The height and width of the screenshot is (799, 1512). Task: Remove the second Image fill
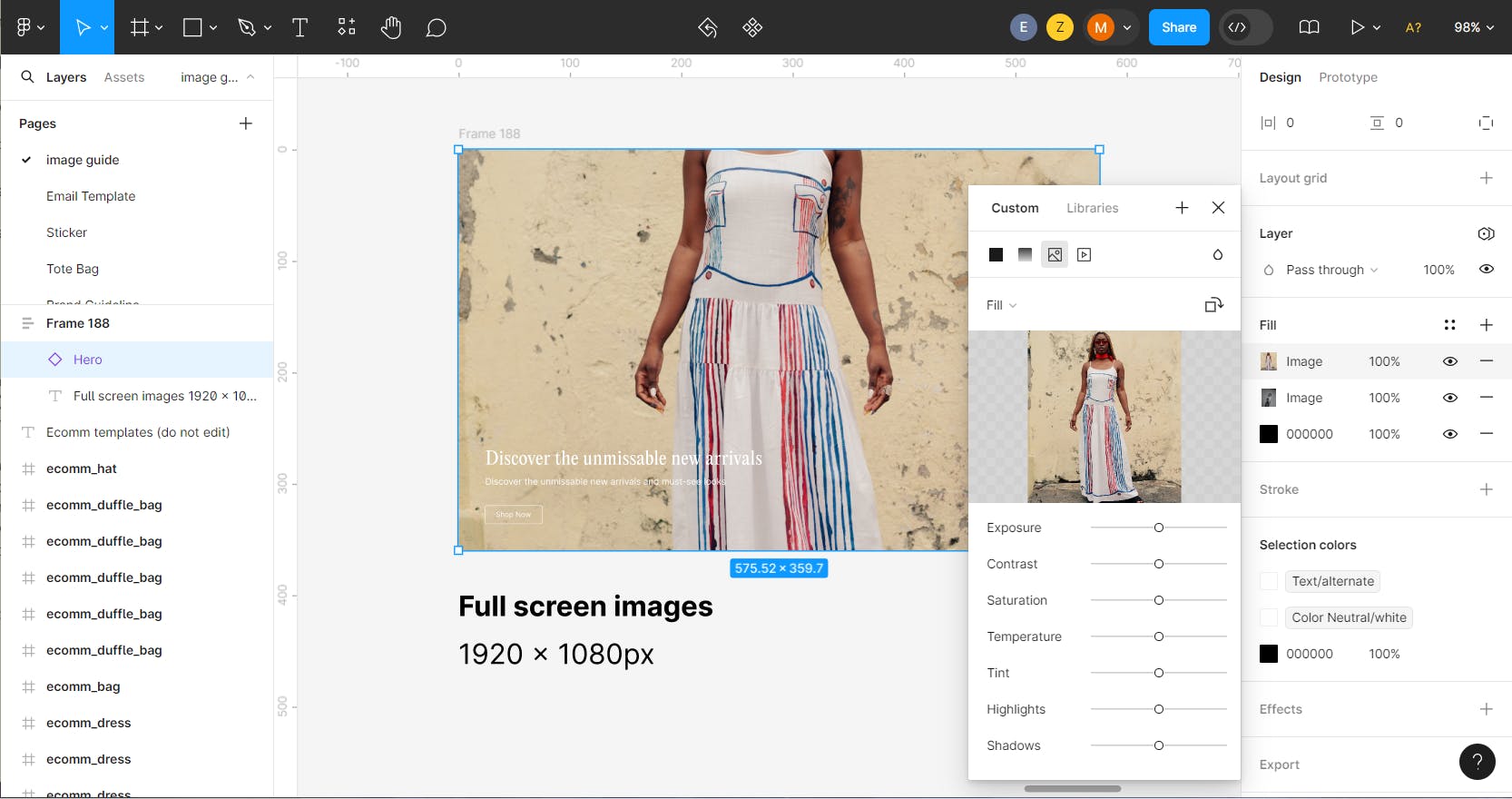click(x=1487, y=398)
